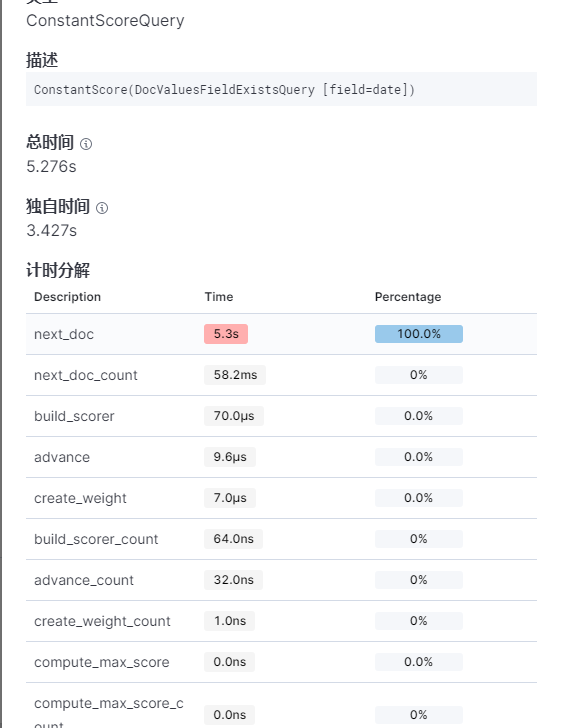The height and width of the screenshot is (728, 561).
Task: Select the next_doc_count row label
Action: point(86,375)
